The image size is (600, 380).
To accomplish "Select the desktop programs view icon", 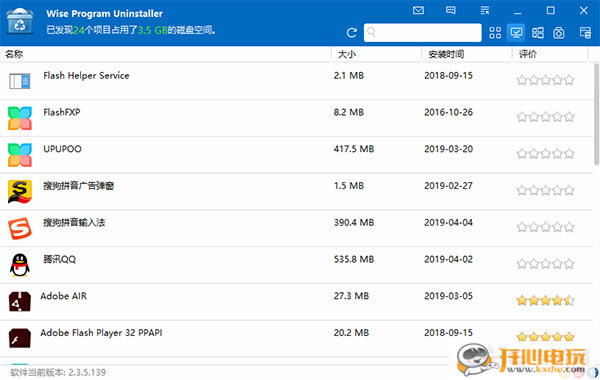I will [x=516, y=33].
